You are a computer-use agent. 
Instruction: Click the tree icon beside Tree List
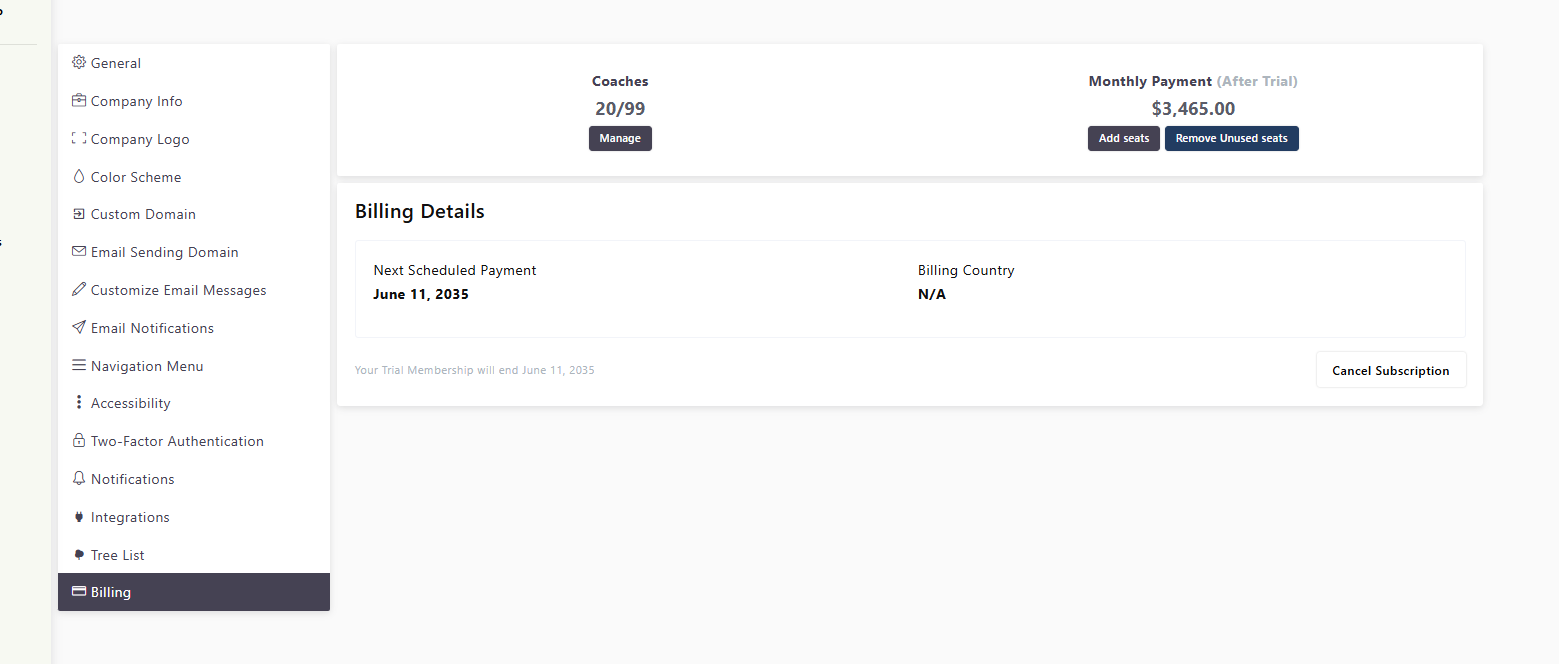[x=79, y=555]
